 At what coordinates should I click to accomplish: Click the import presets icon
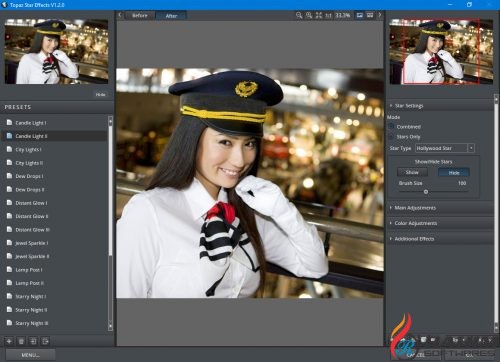coord(33,341)
